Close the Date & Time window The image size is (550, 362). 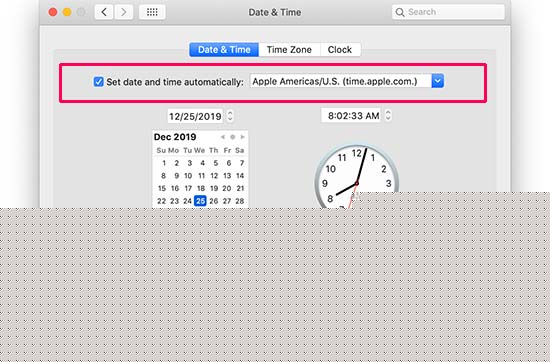tap(53, 12)
